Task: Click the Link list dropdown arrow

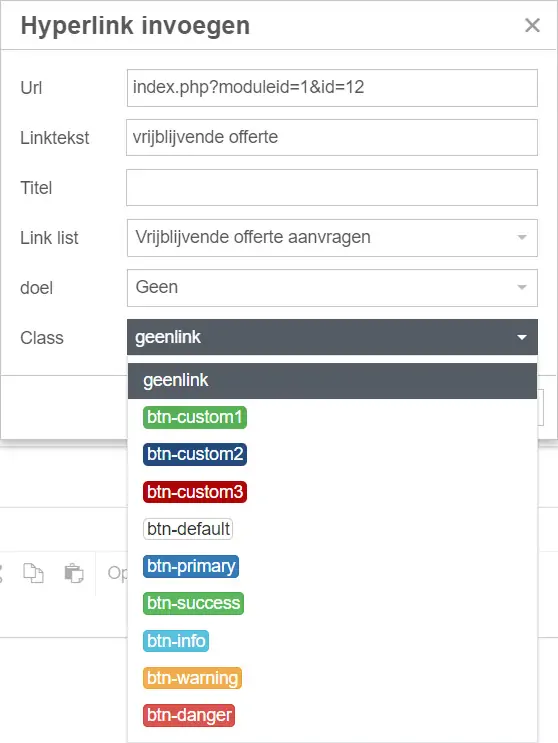Action: coord(522,237)
